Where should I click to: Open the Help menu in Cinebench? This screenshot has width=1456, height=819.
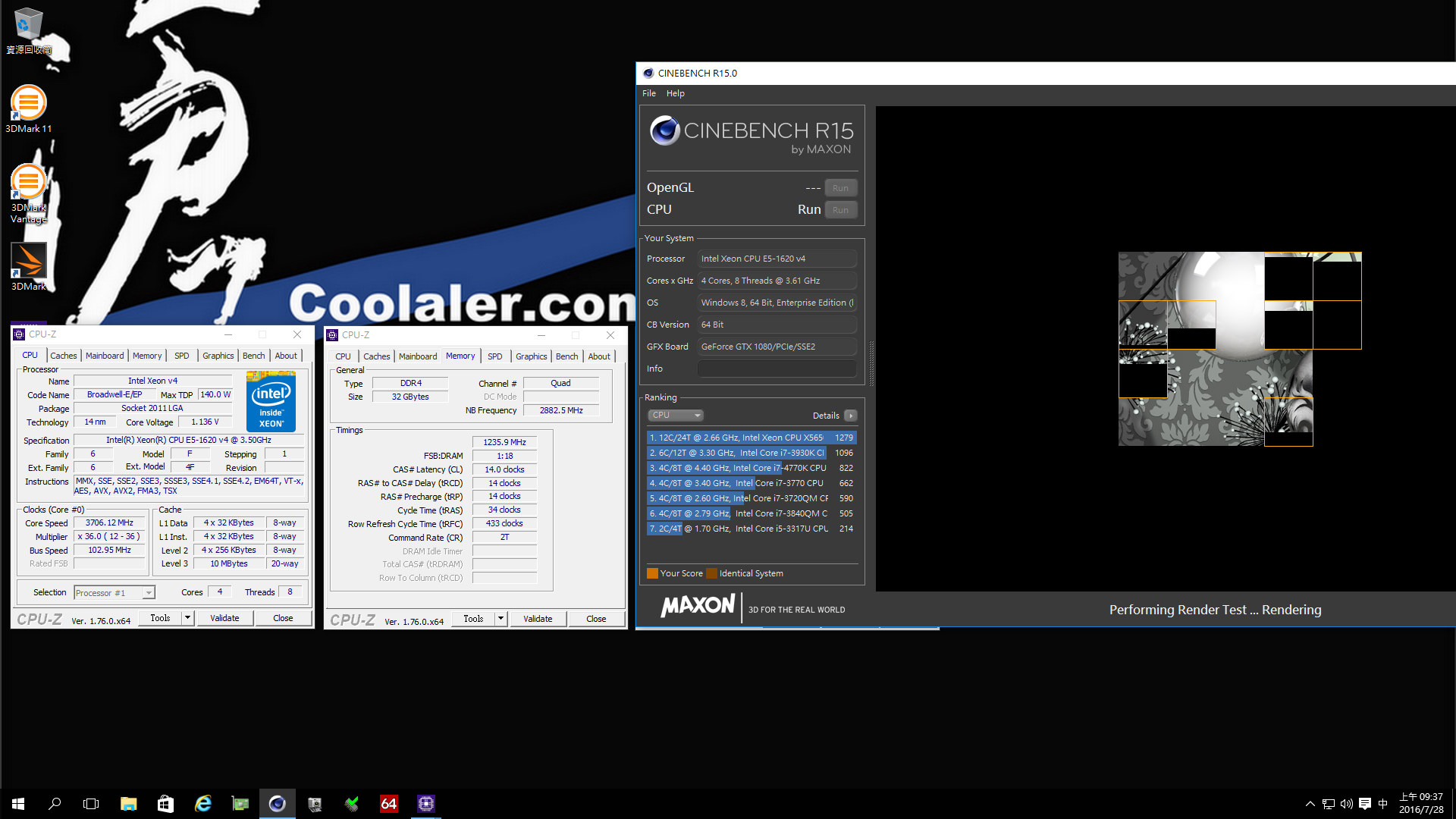[675, 93]
